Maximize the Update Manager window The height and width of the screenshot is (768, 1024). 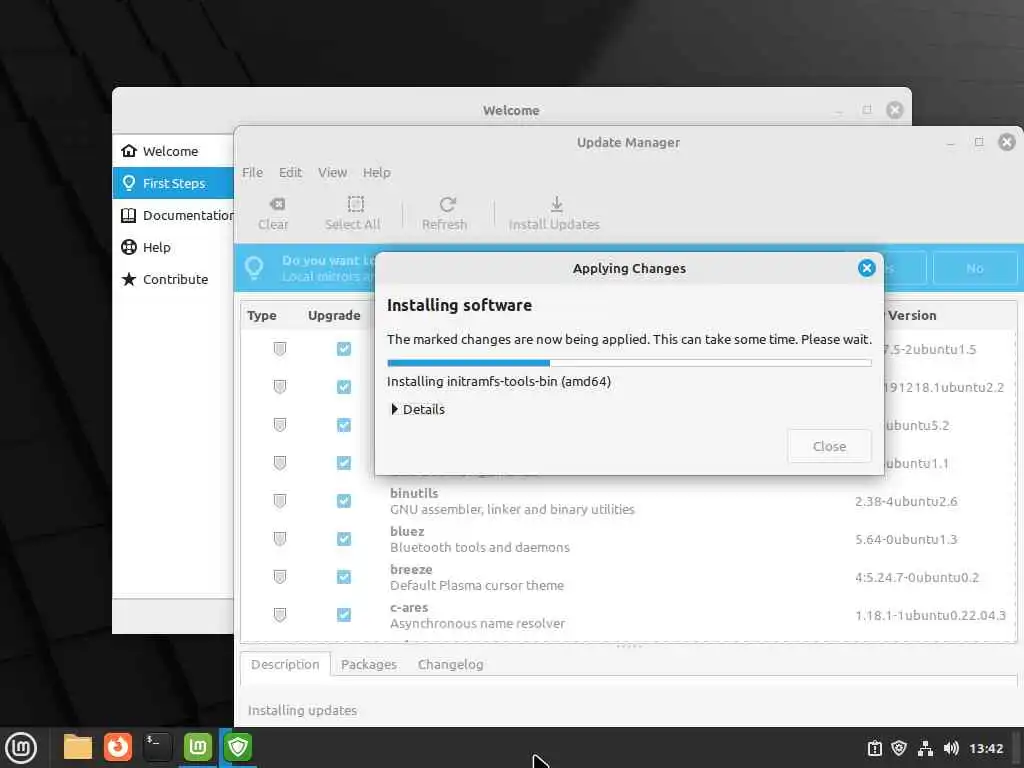tap(978, 142)
